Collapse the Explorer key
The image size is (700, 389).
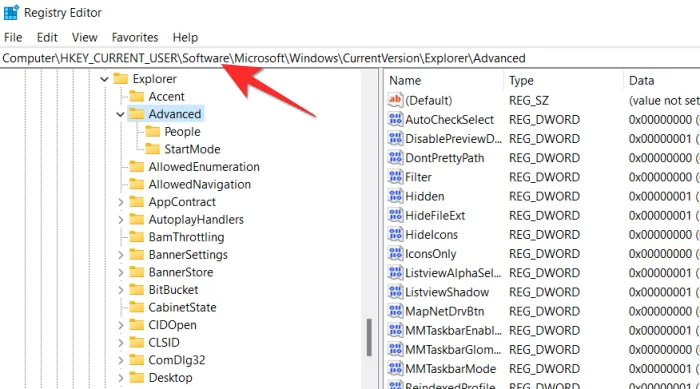coord(104,79)
